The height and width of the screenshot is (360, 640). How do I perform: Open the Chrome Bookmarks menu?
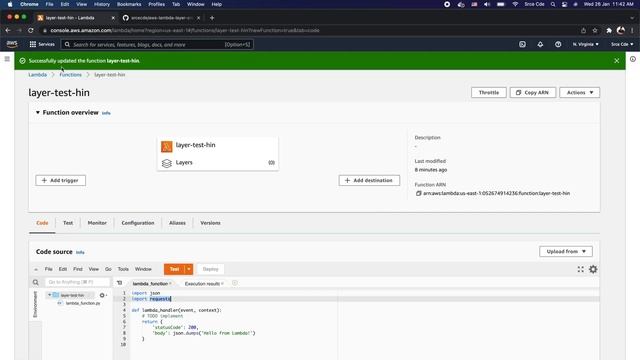(x=129, y=4)
